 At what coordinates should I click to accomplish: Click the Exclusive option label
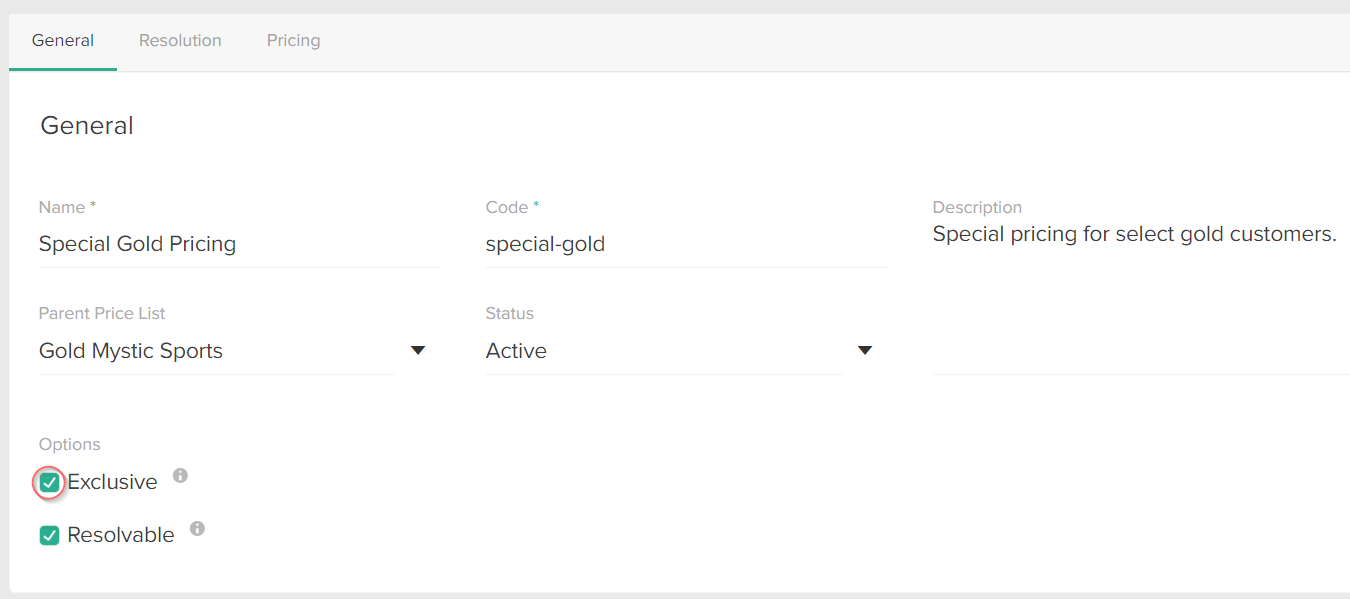(x=112, y=481)
